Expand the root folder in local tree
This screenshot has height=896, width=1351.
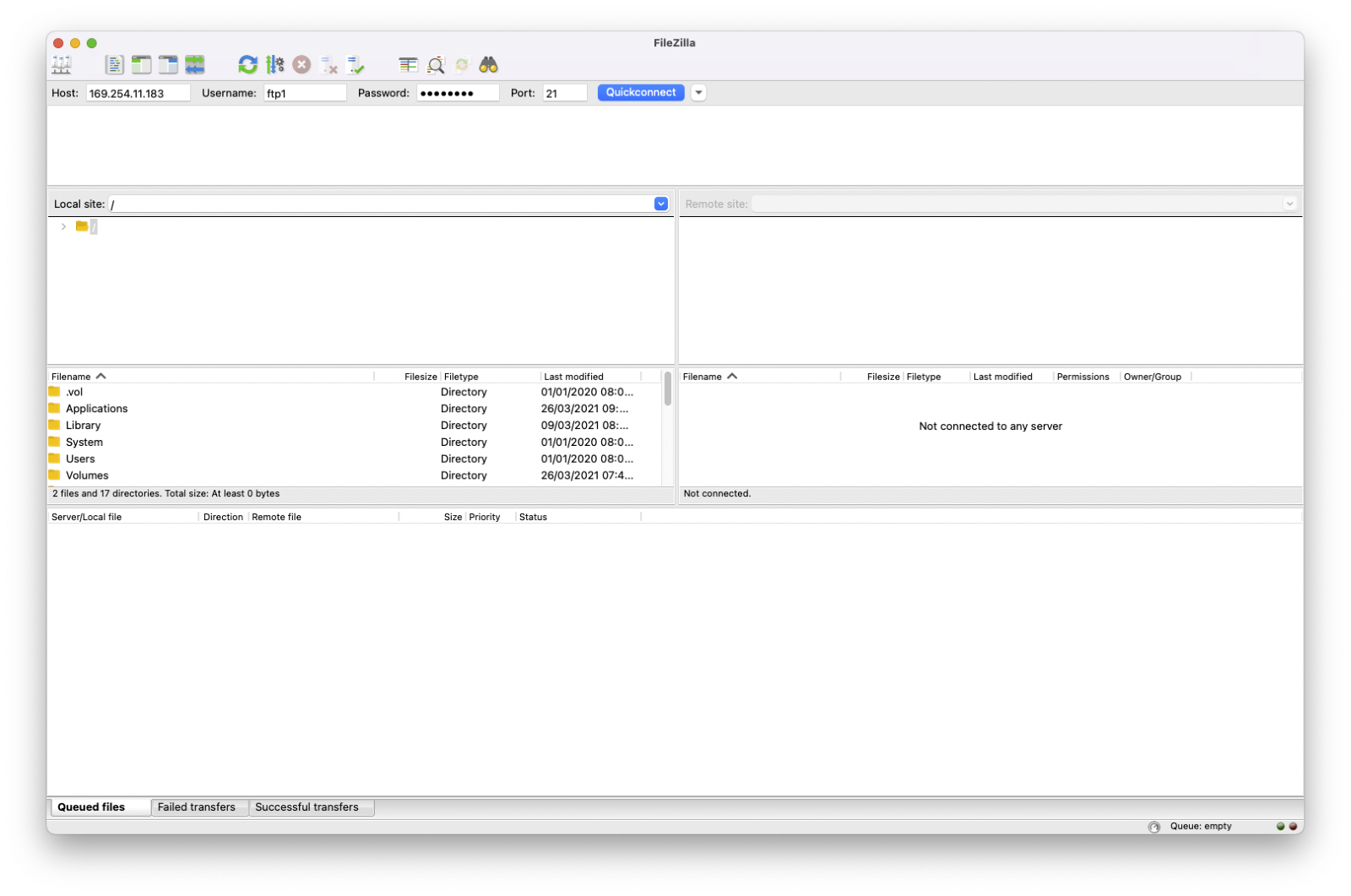(x=63, y=227)
